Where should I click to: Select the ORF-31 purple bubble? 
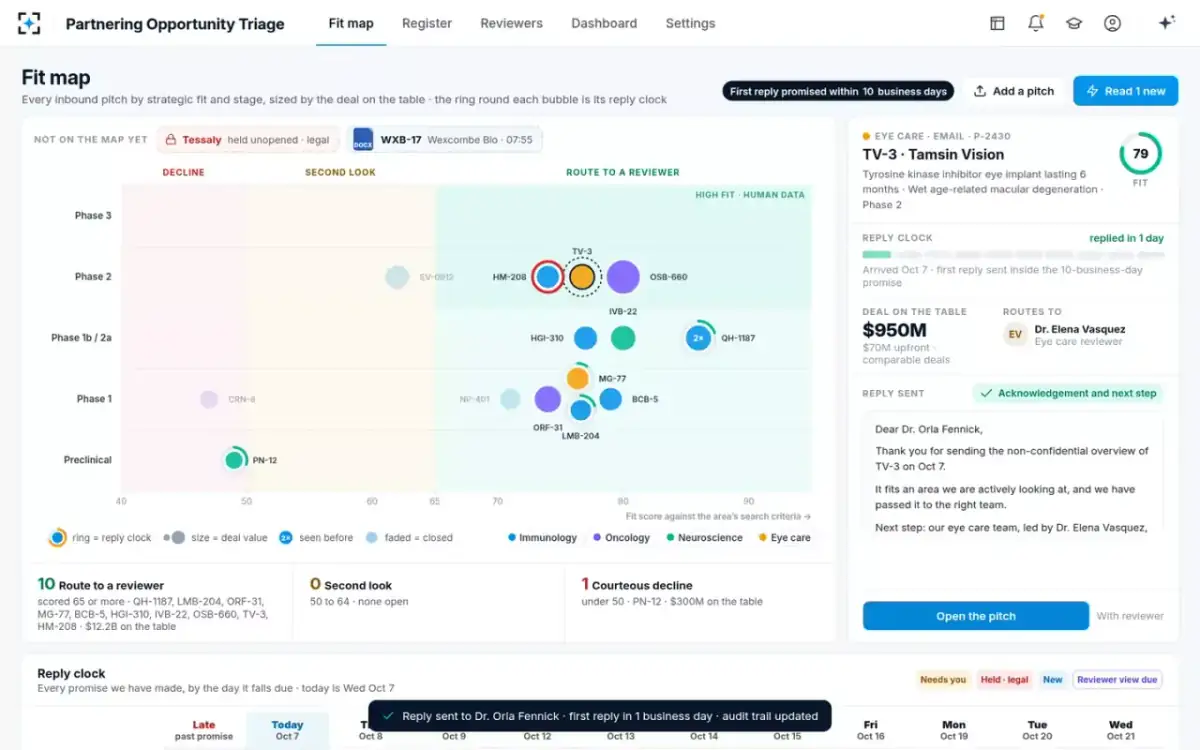(547, 399)
